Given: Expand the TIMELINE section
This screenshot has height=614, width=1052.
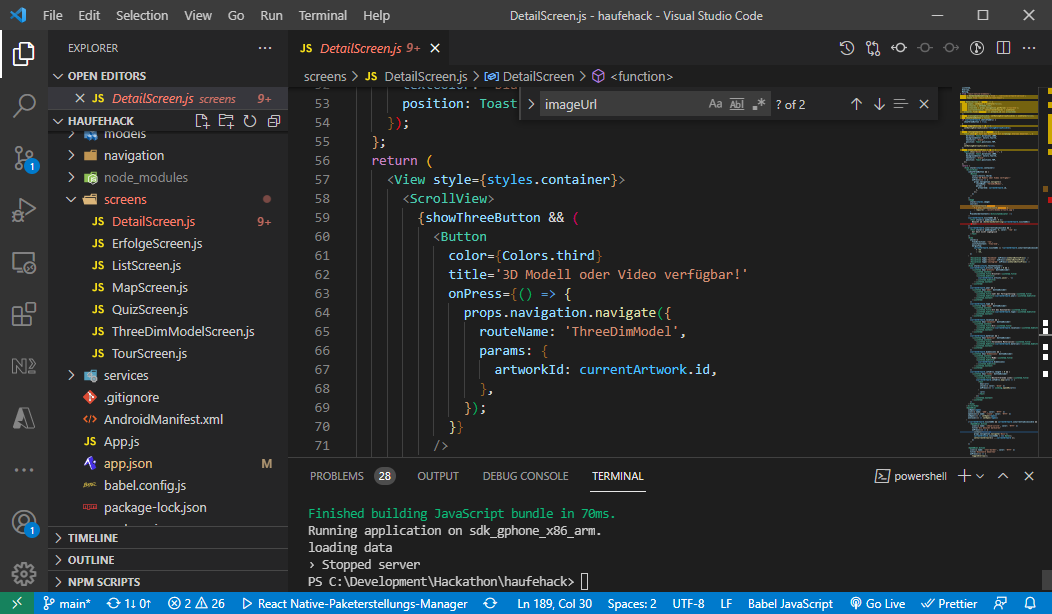Looking at the screenshot, I should [92, 538].
